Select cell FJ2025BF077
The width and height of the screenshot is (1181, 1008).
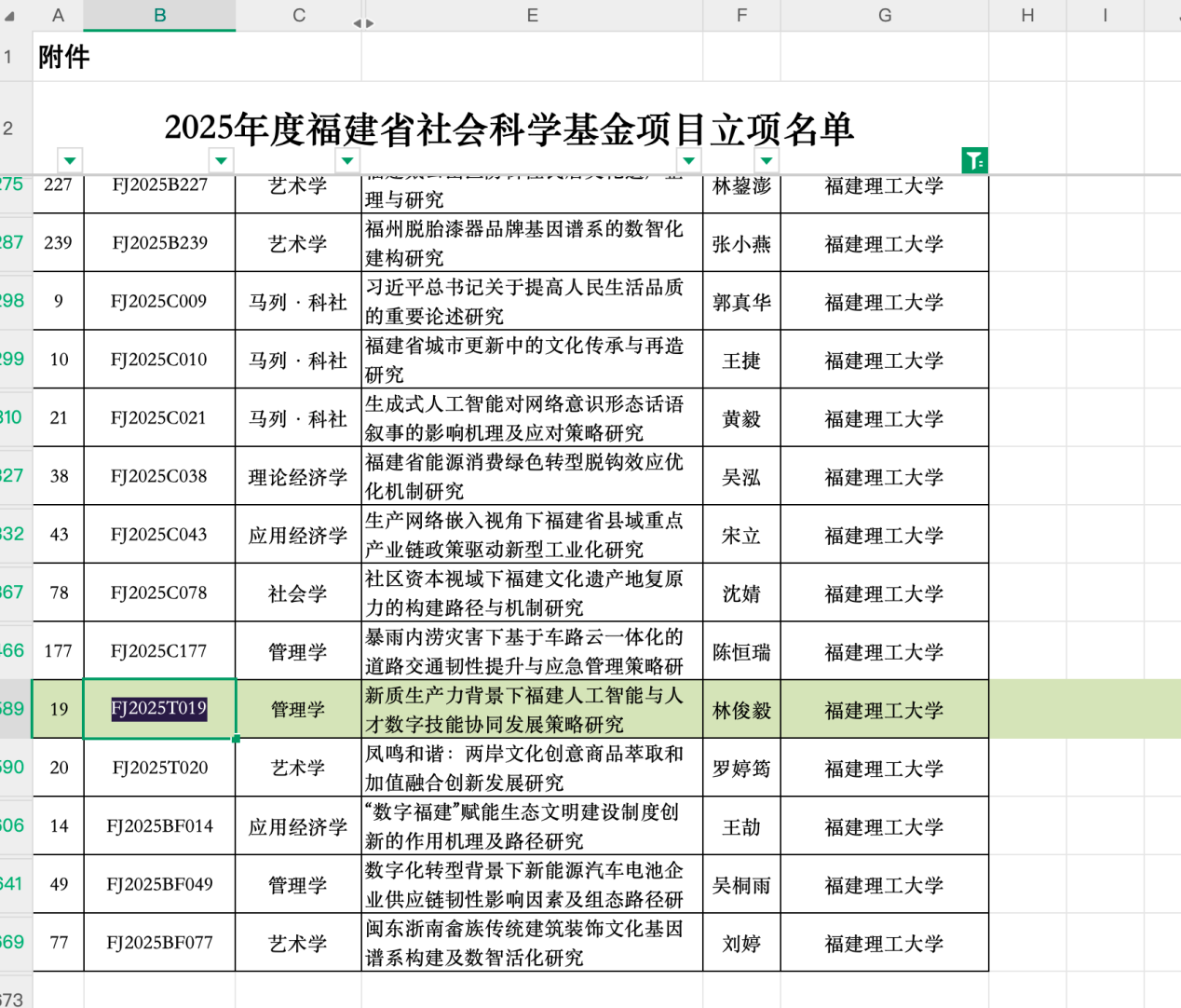click(x=159, y=942)
